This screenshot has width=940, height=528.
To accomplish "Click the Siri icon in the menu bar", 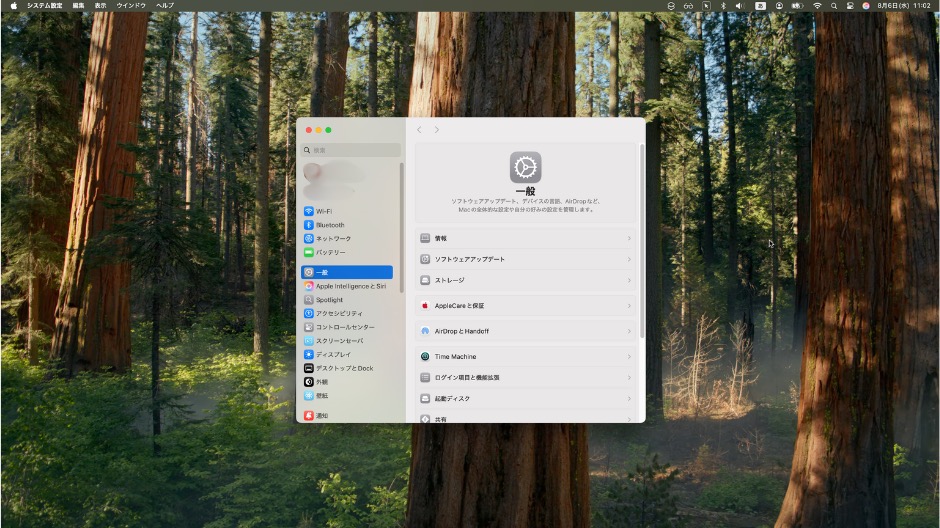I will 866,5.
